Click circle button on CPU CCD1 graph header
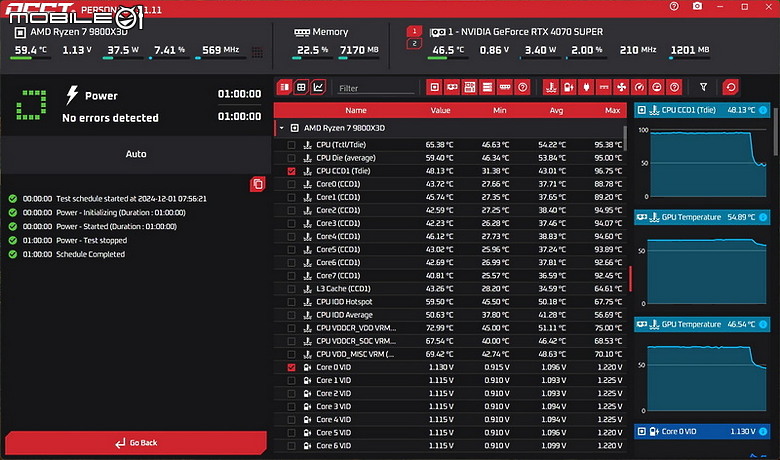Screen dimensions: 780x460 coord(763,110)
